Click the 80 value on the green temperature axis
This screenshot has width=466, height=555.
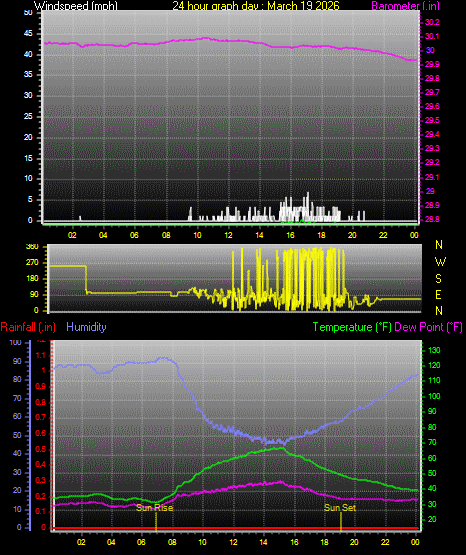click(432, 428)
